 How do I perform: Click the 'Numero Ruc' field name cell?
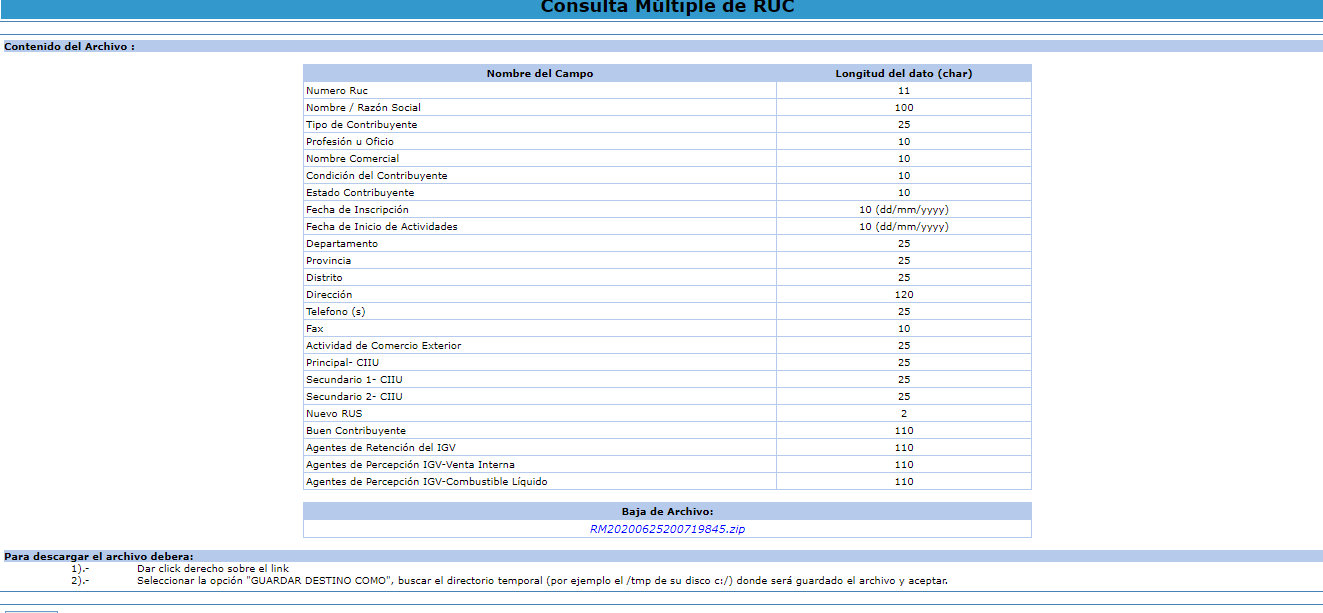(x=540, y=91)
